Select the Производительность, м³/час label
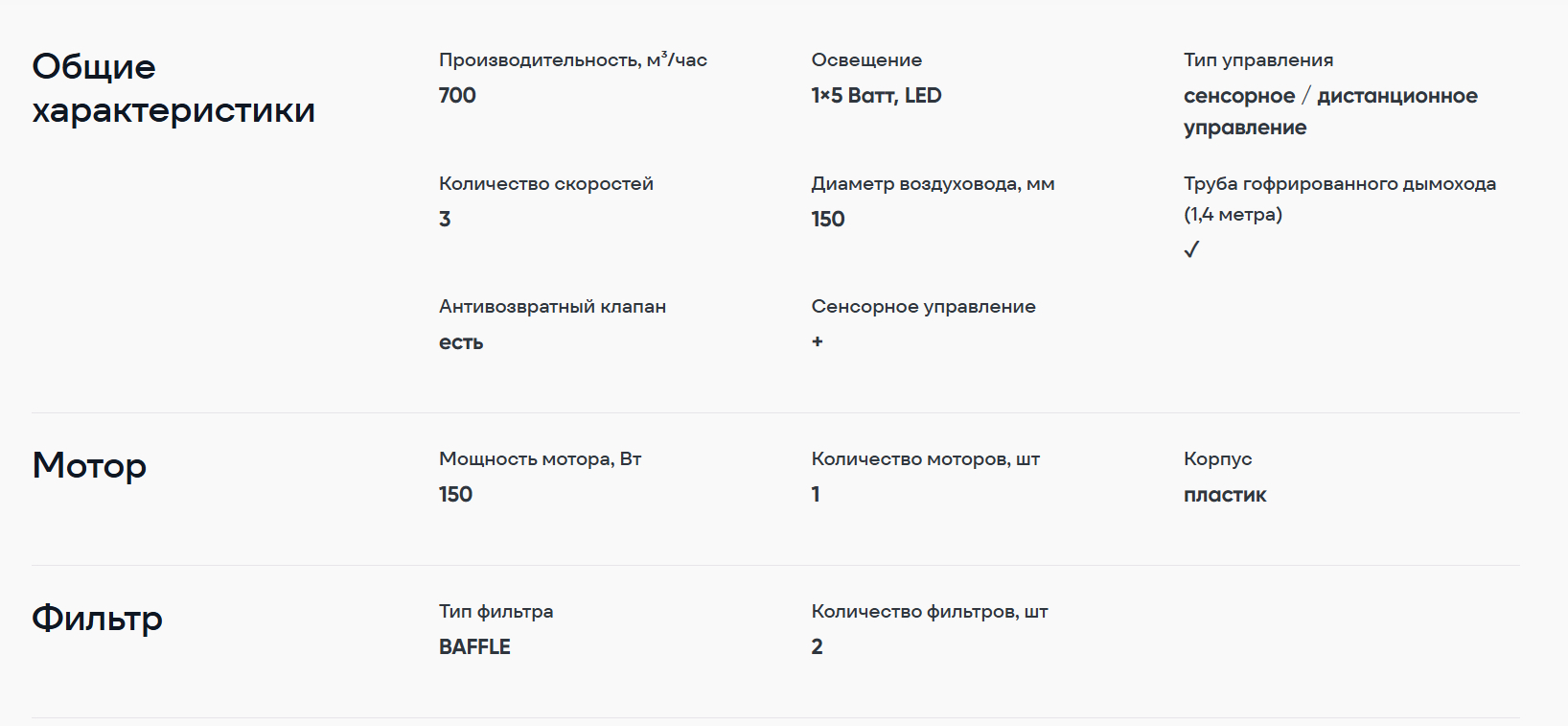The image size is (1568, 726). point(572,60)
